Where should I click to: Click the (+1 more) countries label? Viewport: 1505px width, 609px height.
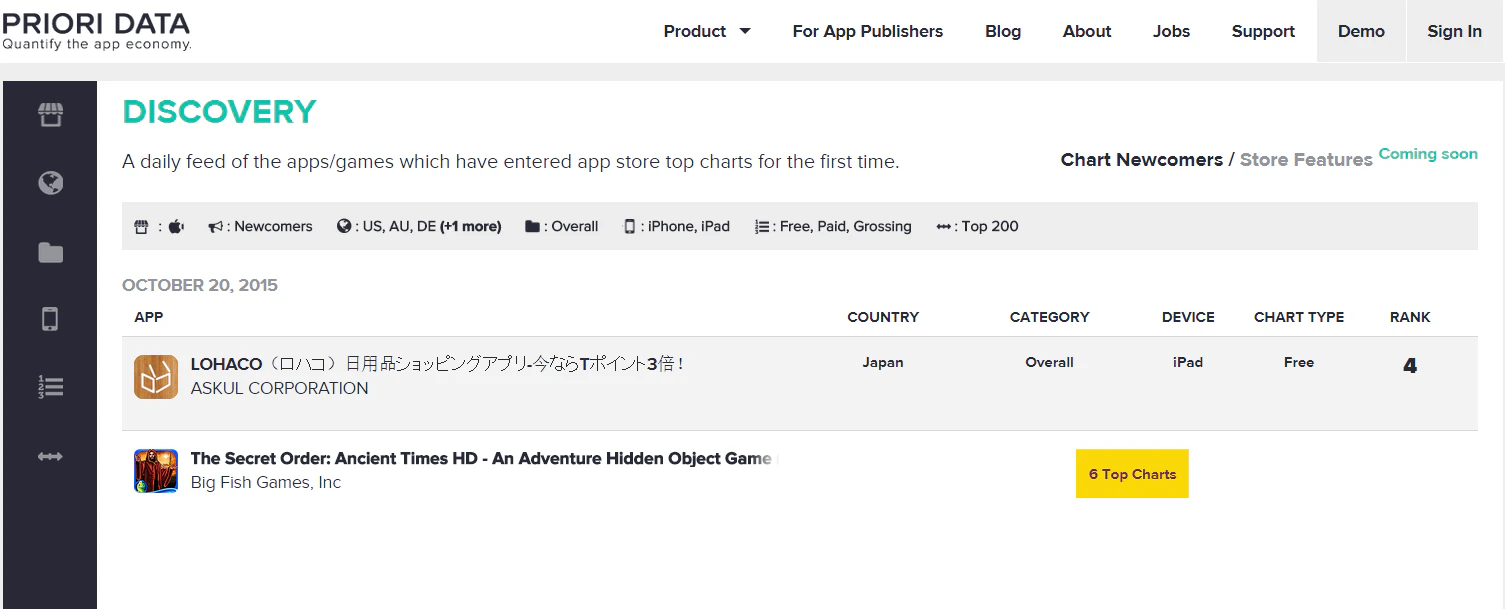pyautogui.click(x=471, y=226)
